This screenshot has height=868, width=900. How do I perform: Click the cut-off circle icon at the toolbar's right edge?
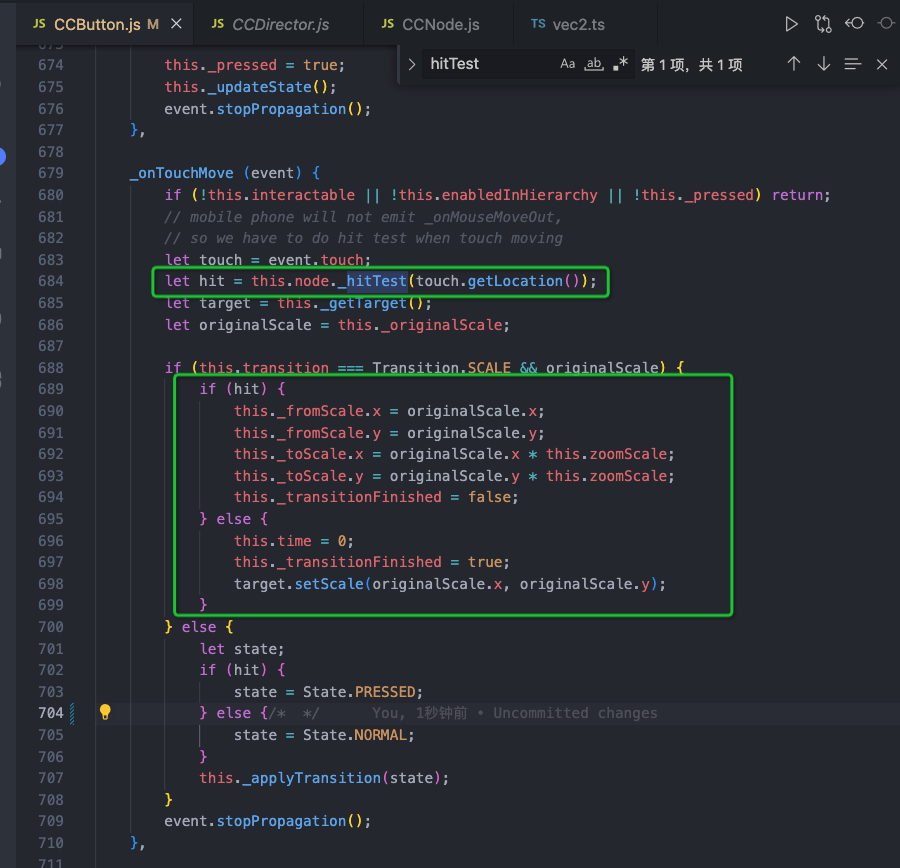pos(887,24)
